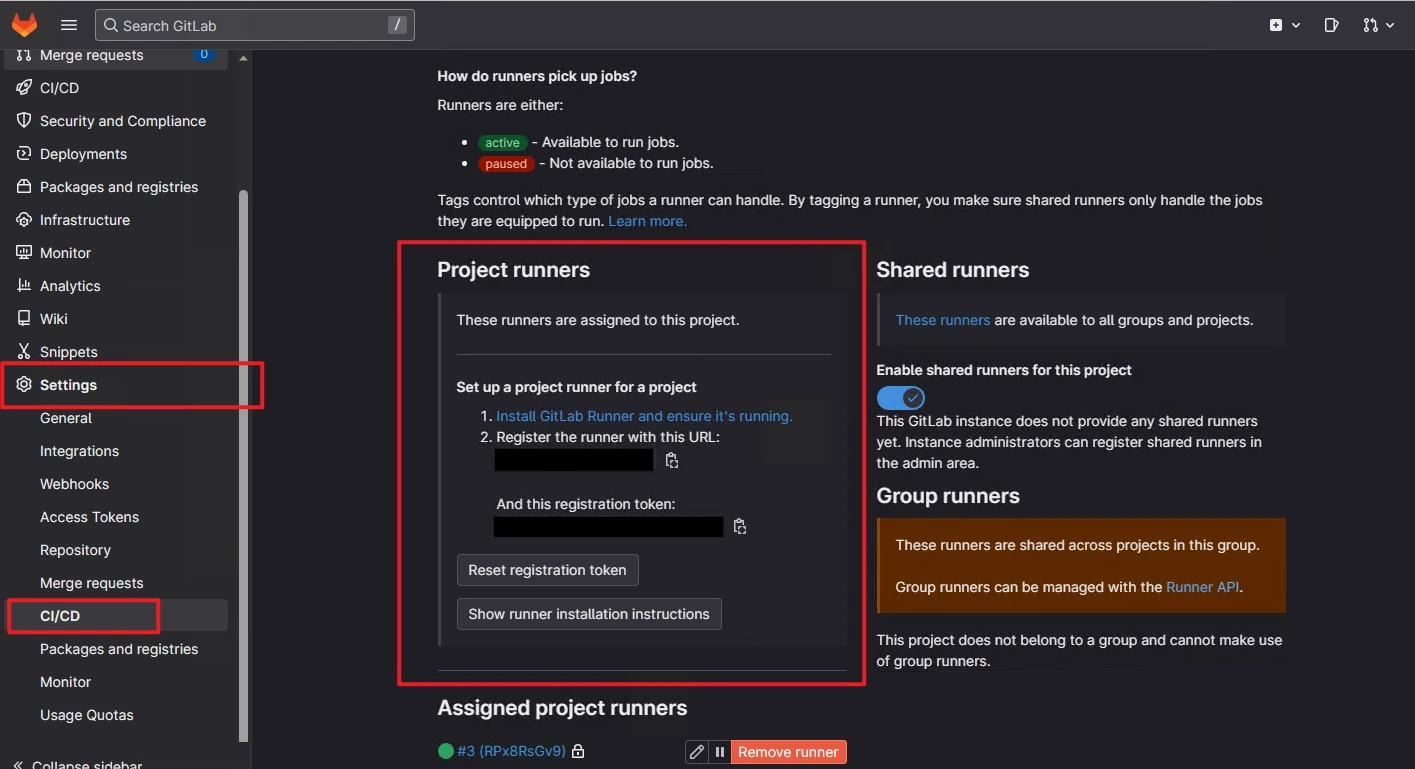The height and width of the screenshot is (769, 1415).
Task: Click the GitLab fox logo
Action: click(24, 25)
